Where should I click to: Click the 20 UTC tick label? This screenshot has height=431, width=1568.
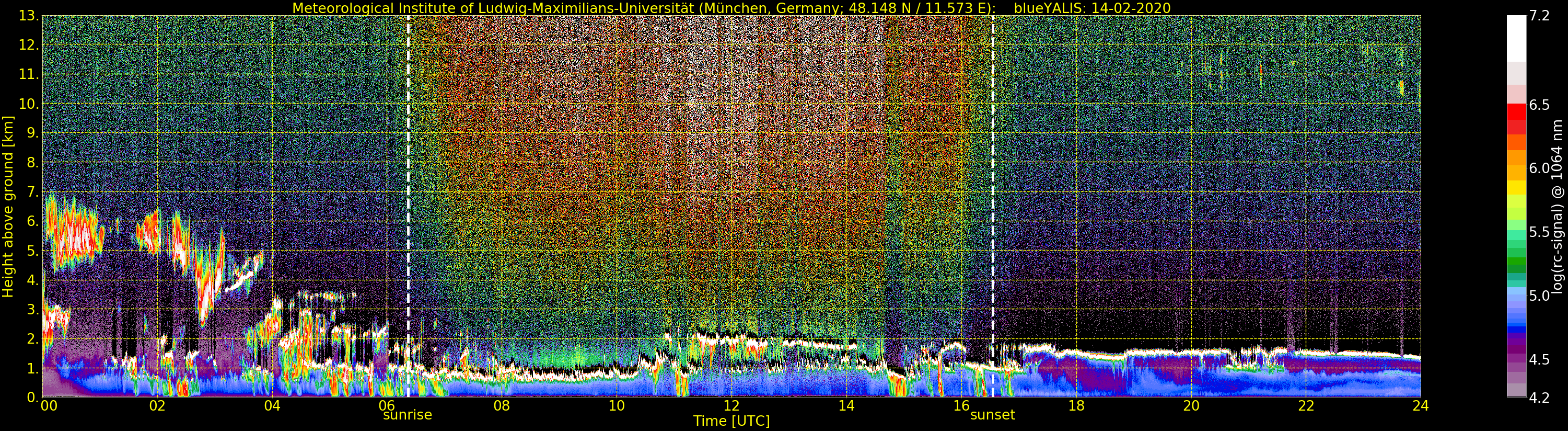pos(1191,405)
